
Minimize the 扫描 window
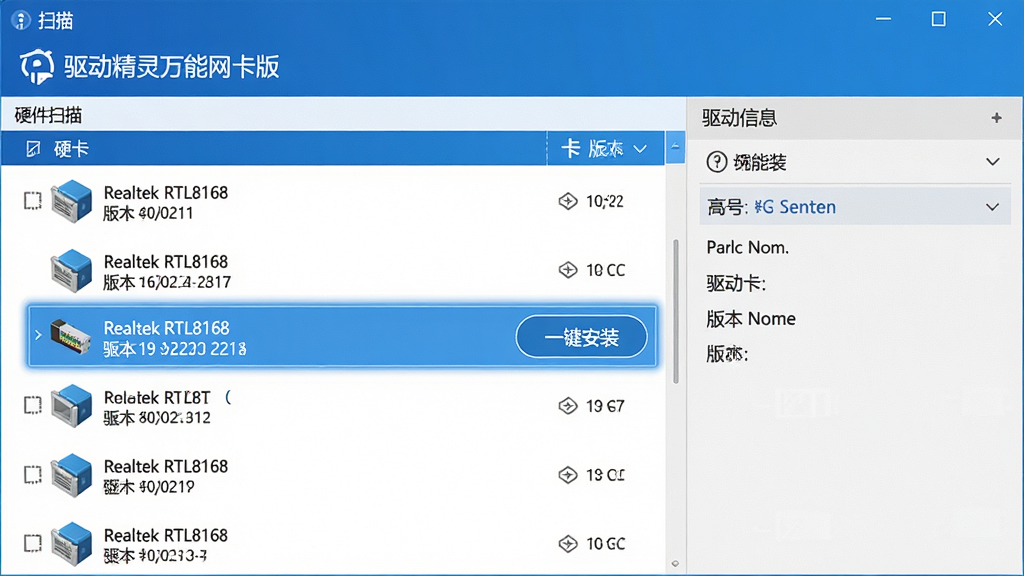(x=883, y=20)
